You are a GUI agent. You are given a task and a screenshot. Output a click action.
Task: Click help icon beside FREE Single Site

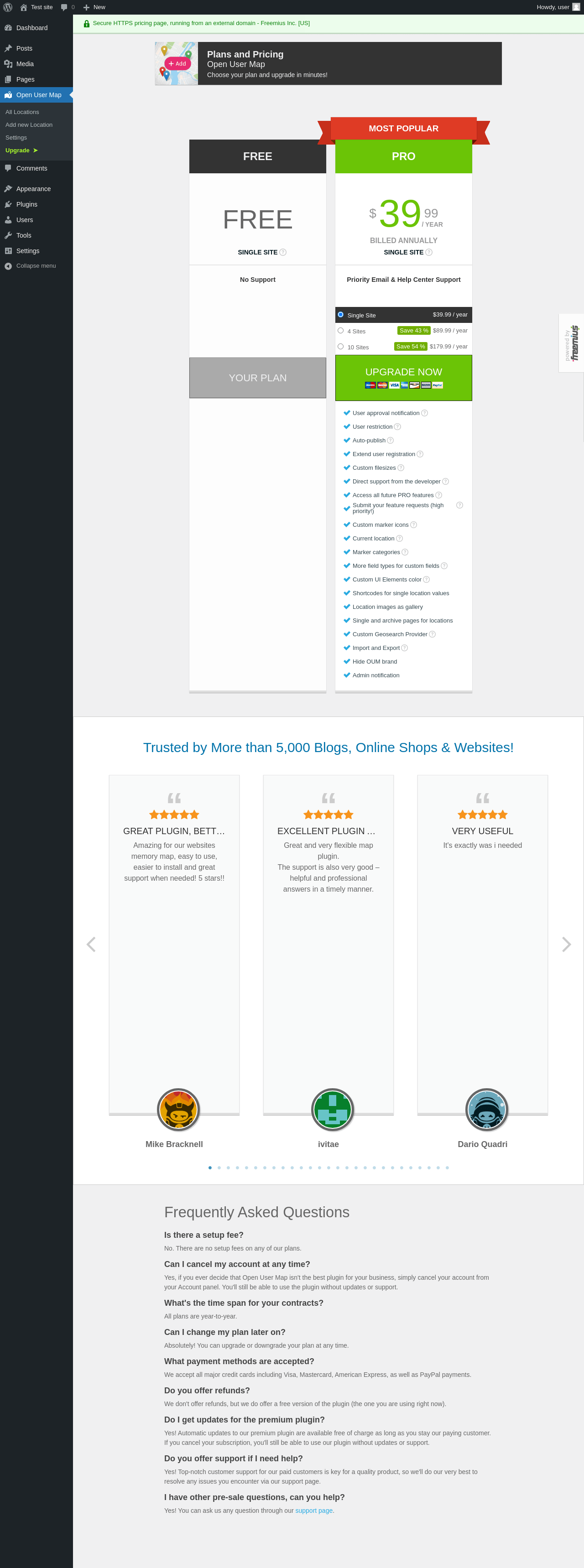(282, 252)
